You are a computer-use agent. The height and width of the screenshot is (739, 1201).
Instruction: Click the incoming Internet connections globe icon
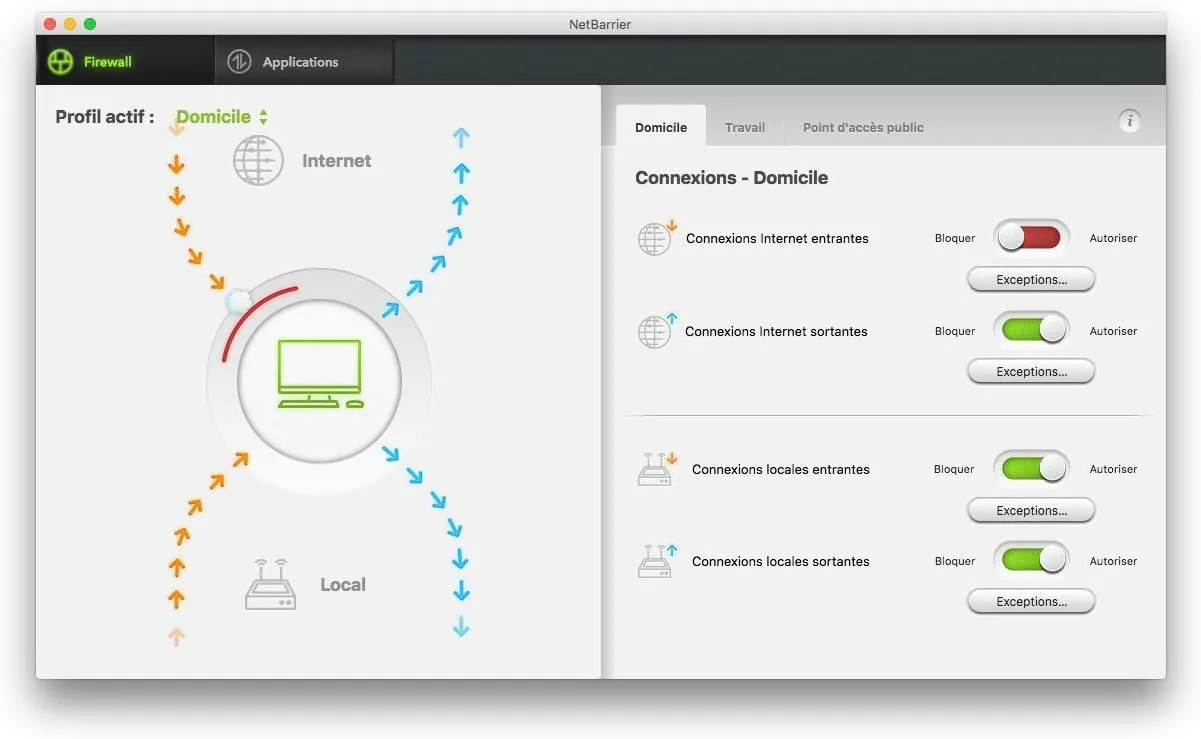click(655, 238)
